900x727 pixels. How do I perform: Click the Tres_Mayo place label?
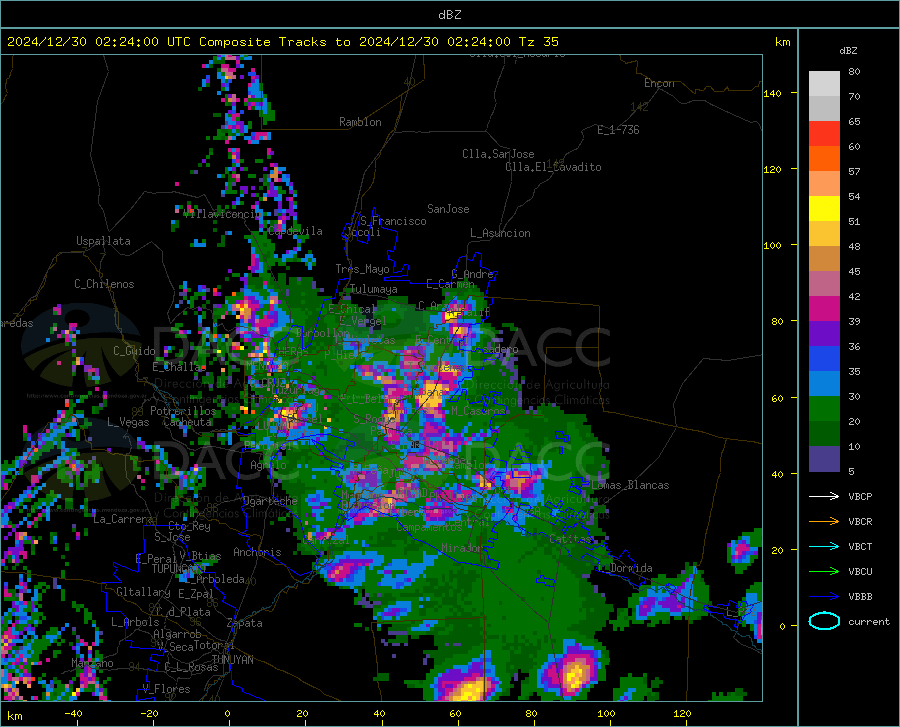[362, 269]
